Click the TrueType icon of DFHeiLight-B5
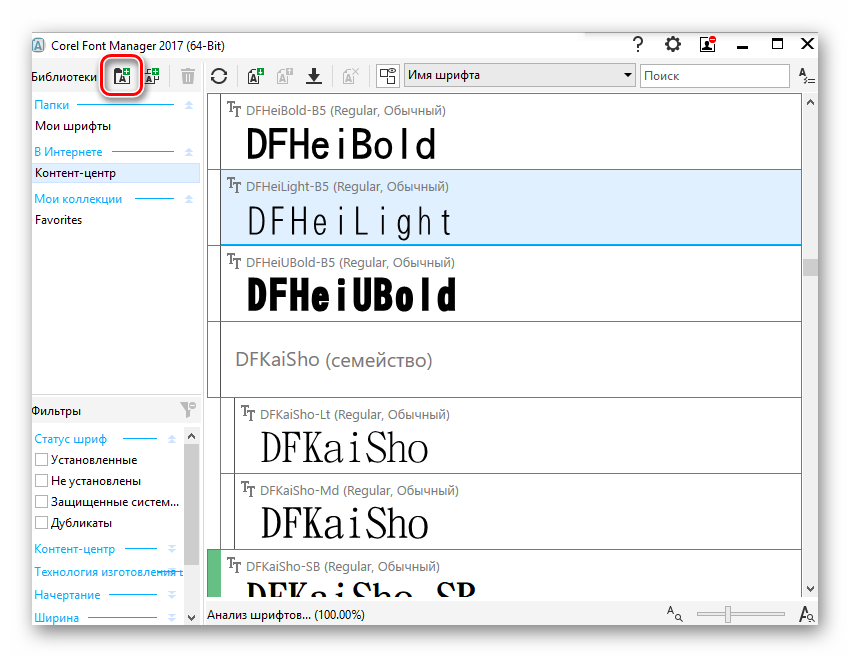Viewport: 850px width, 657px height. pos(234,185)
